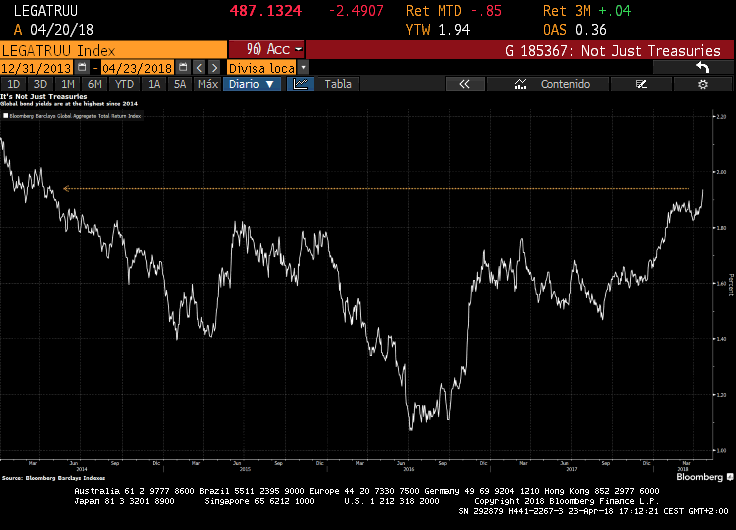This screenshot has height=530, width=736.
Task: Switch to line chart view icon
Action: [300, 84]
